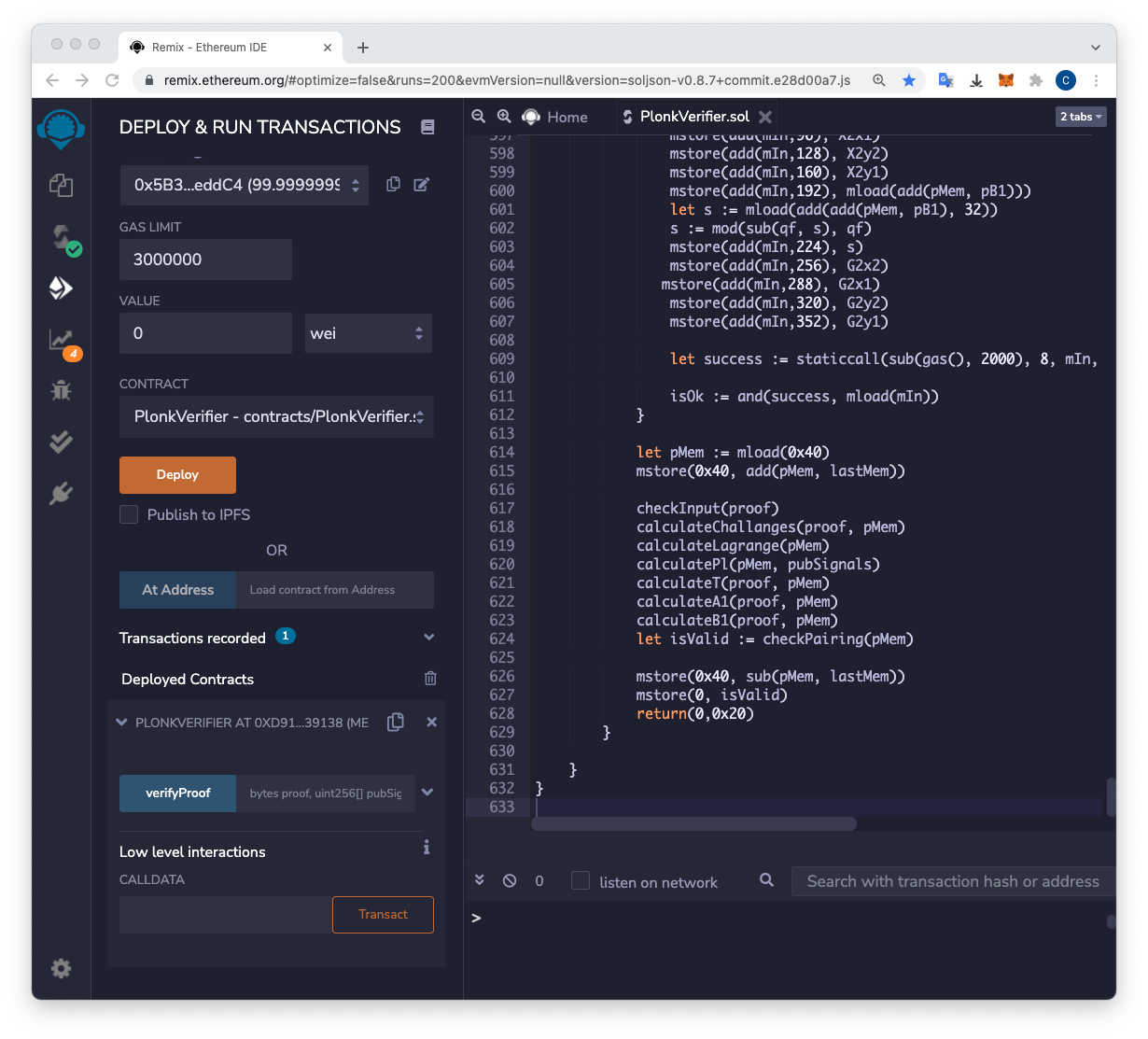
Task: Open the File explorers panel icon
Action: pos(62,185)
